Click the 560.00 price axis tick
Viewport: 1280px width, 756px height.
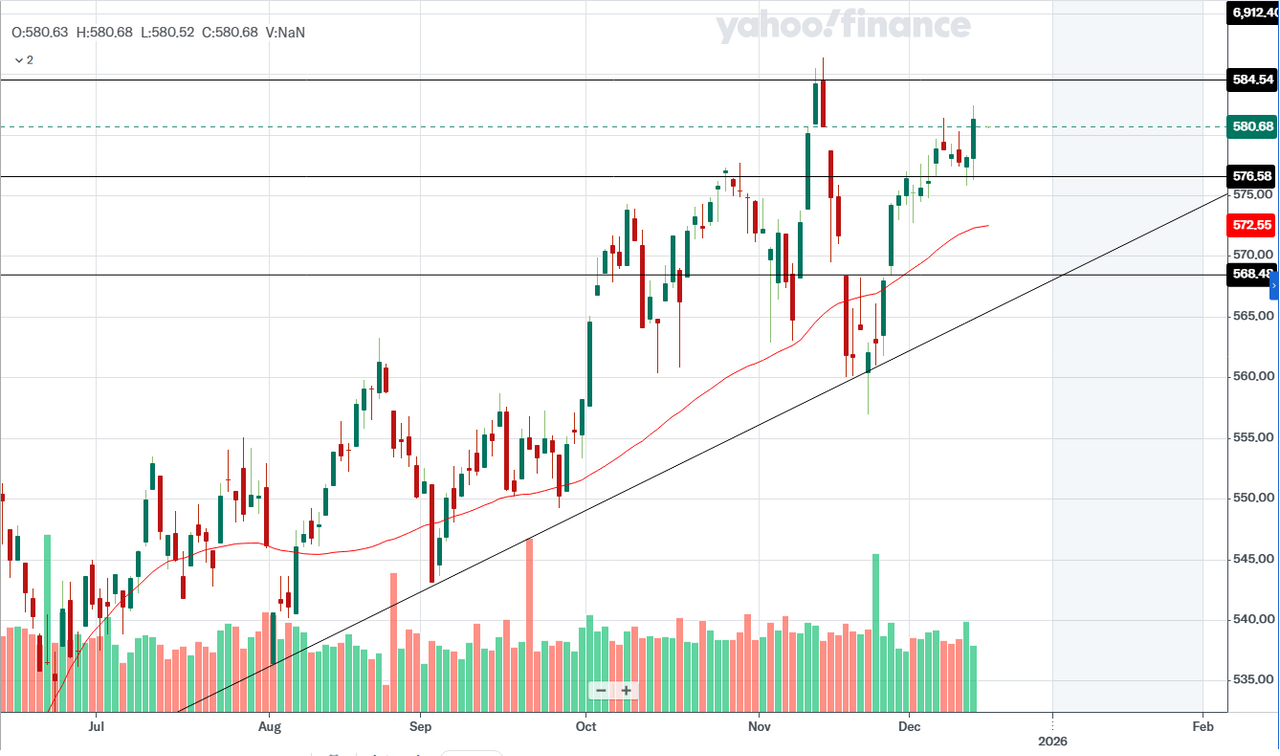coord(1252,377)
